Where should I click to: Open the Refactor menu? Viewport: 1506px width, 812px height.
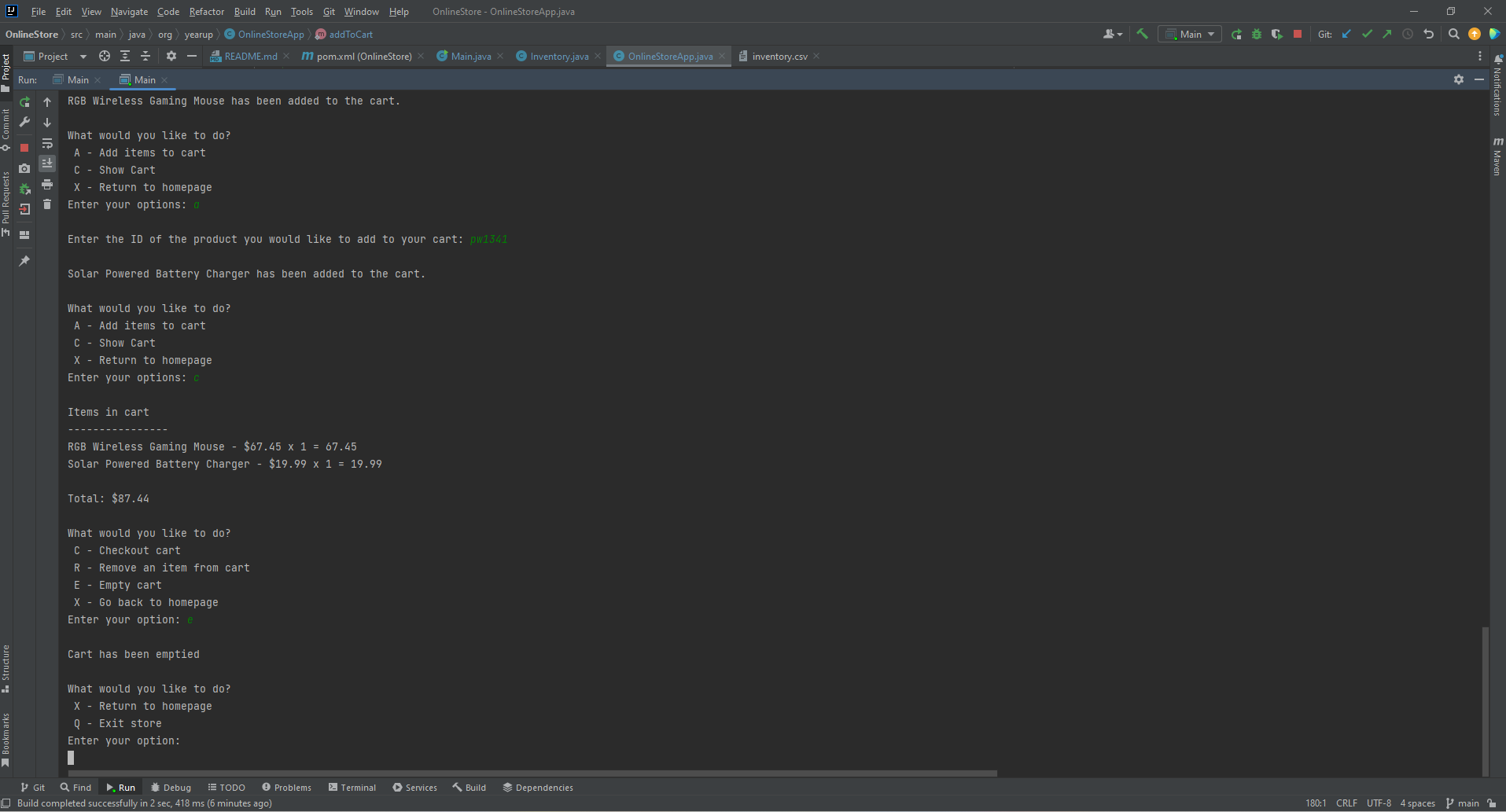tap(207, 12)
